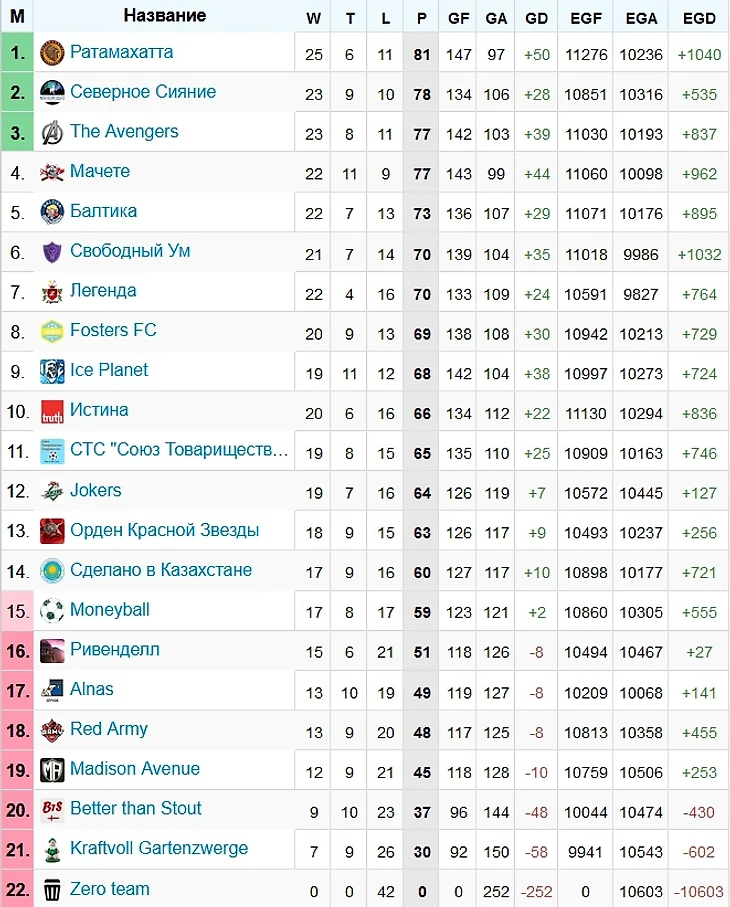Image resolution: width=730 pixels, height=907 pixels.
Task: Click the Red Army team logo icon
Action: pos(52,730)
